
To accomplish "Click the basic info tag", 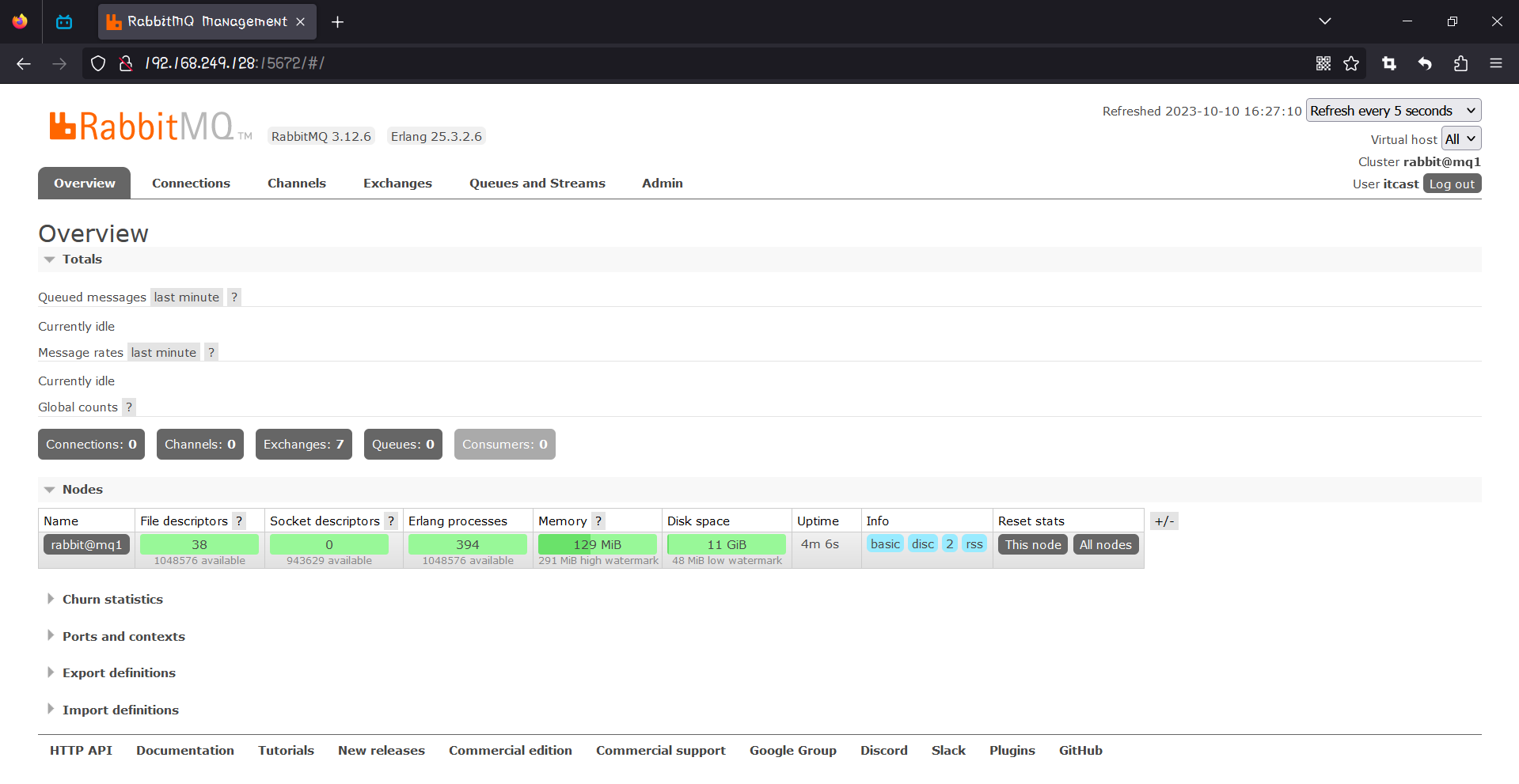I will [885, 544].
